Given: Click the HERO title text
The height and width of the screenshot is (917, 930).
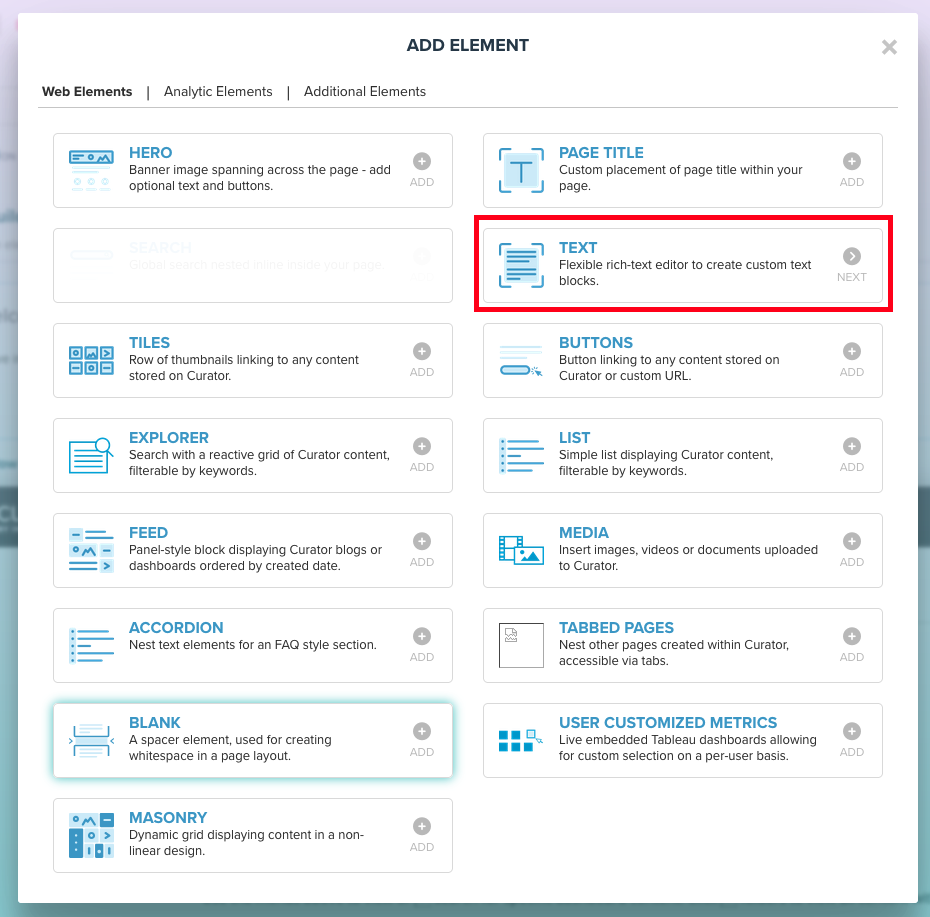Looking at the screenshot, I should pyautogui.click(x=151, y=152).
